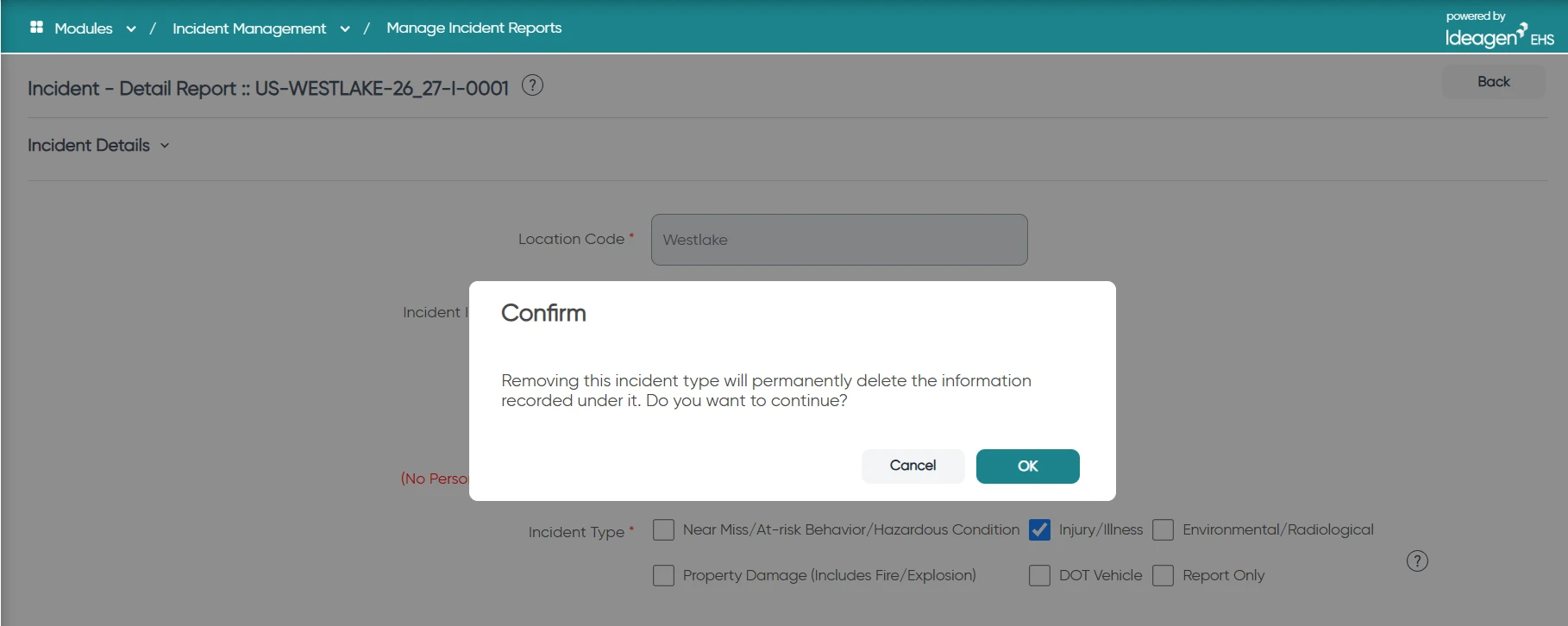The height and width of the screenshot is (626, 1568).
Task: Cancel the confirm dialog
Action: pos(913,466)
